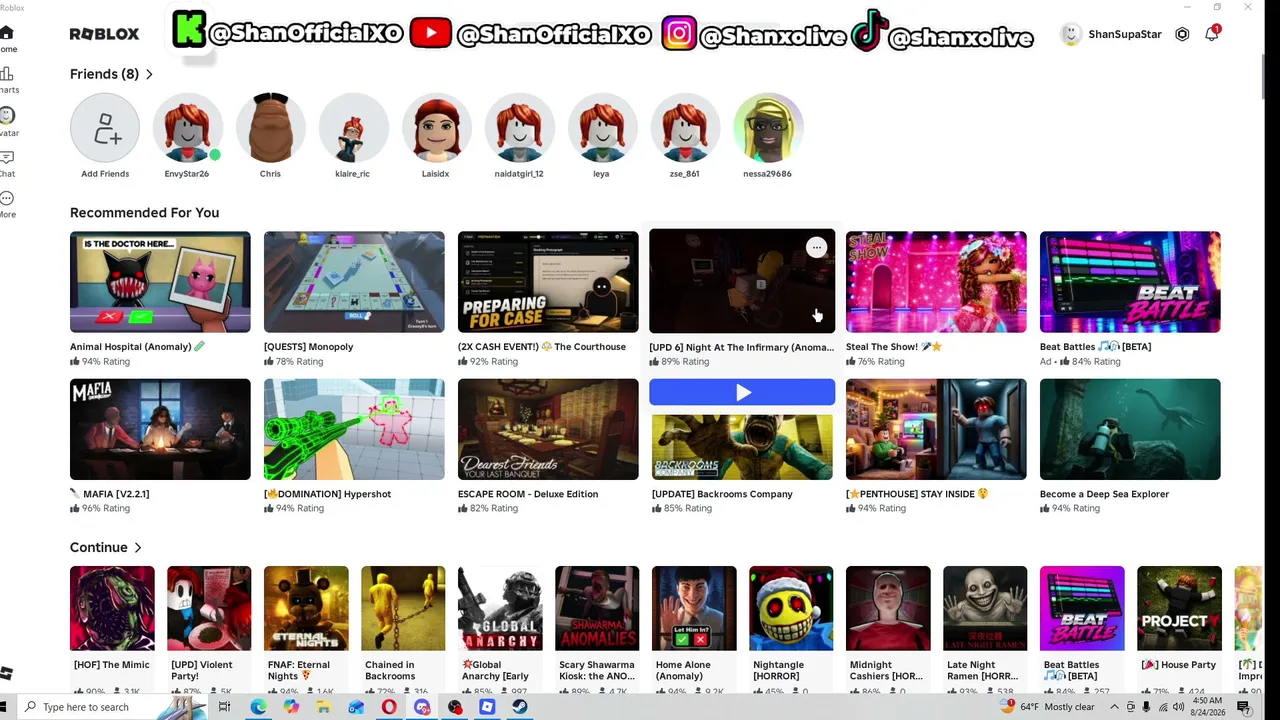Open the Roblox taskbar icon
This screenshot has height=720, width=1280.
(487, 707)
